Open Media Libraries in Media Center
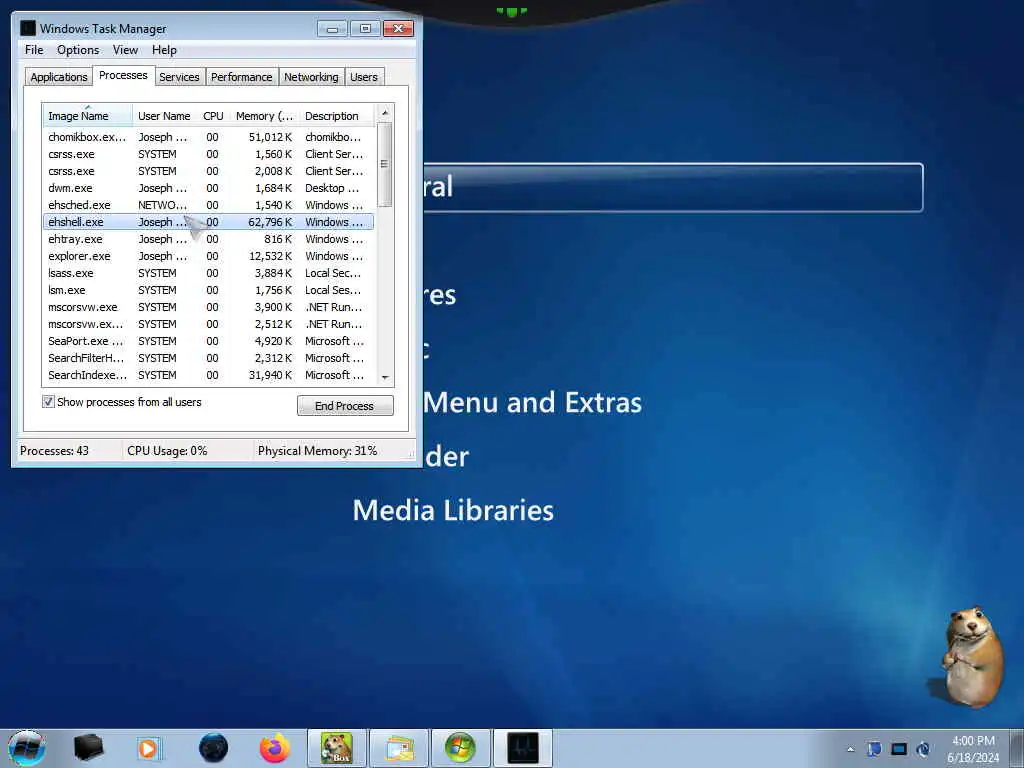Viewport: 1024px width, 768px height. (x=453, y=510)
